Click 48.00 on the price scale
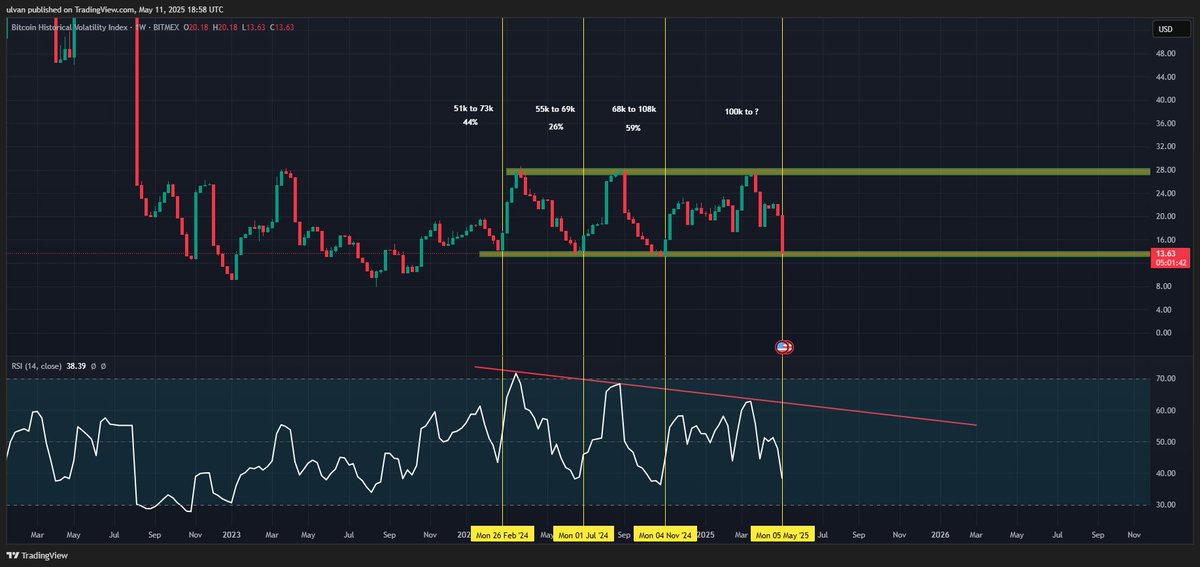The height and width of the screenshot is (567, 1200). coord(1165,54)
